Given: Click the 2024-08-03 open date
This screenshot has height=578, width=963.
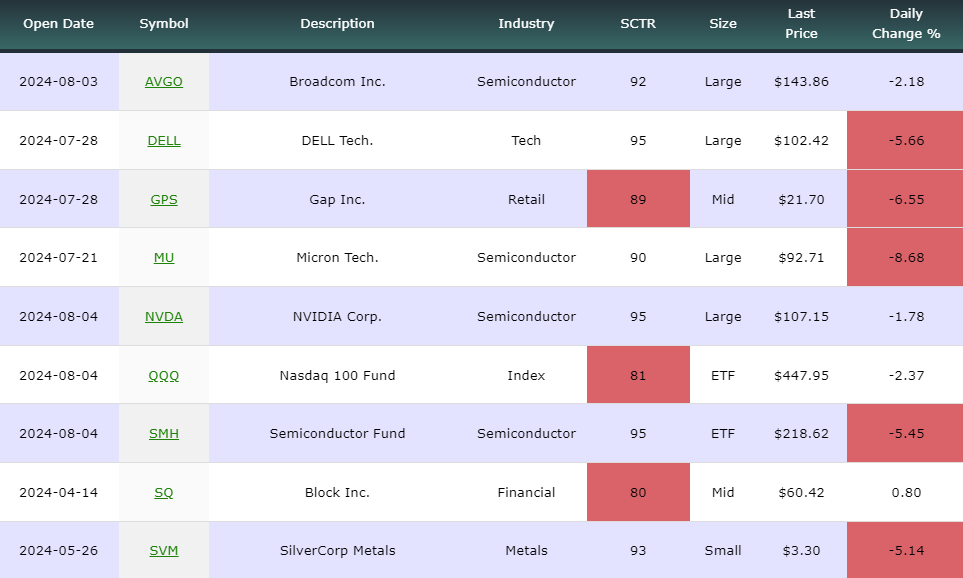Looking at the screenshot, I should click(x=58, y=82).
